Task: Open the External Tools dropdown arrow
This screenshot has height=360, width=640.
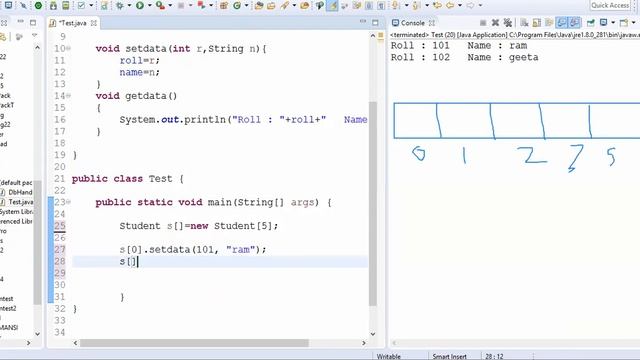Action: click(211, 5)
